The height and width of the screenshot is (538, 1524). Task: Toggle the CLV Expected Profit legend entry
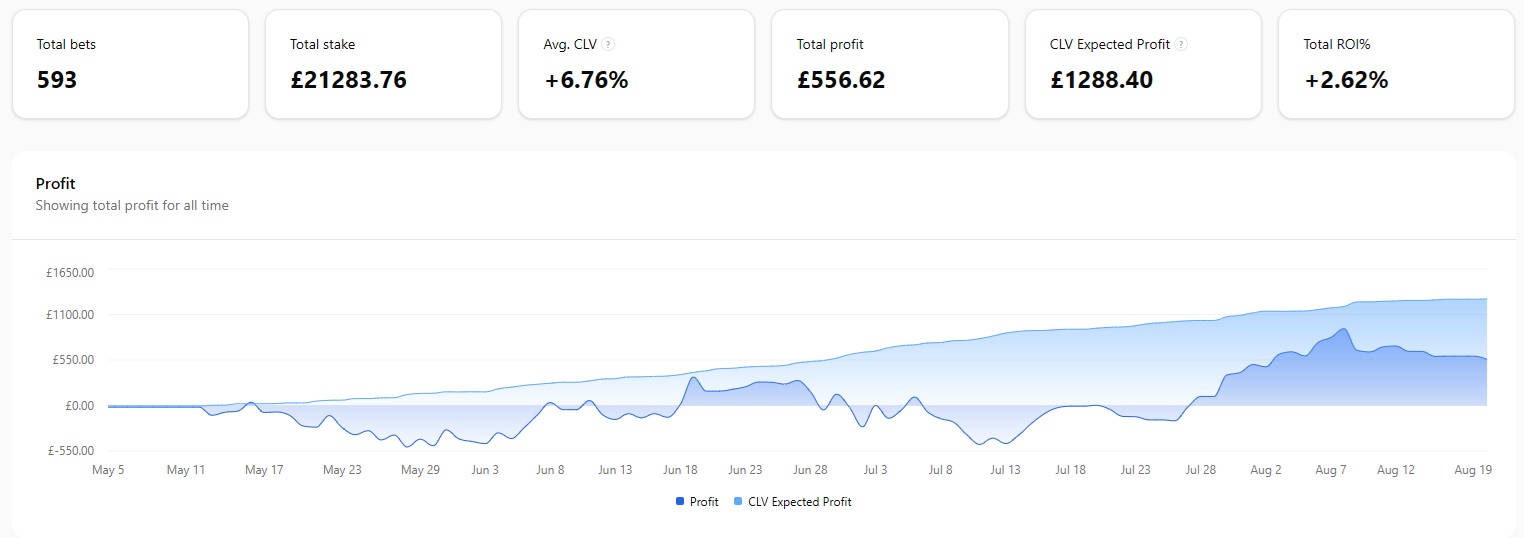tap(793, 502)
